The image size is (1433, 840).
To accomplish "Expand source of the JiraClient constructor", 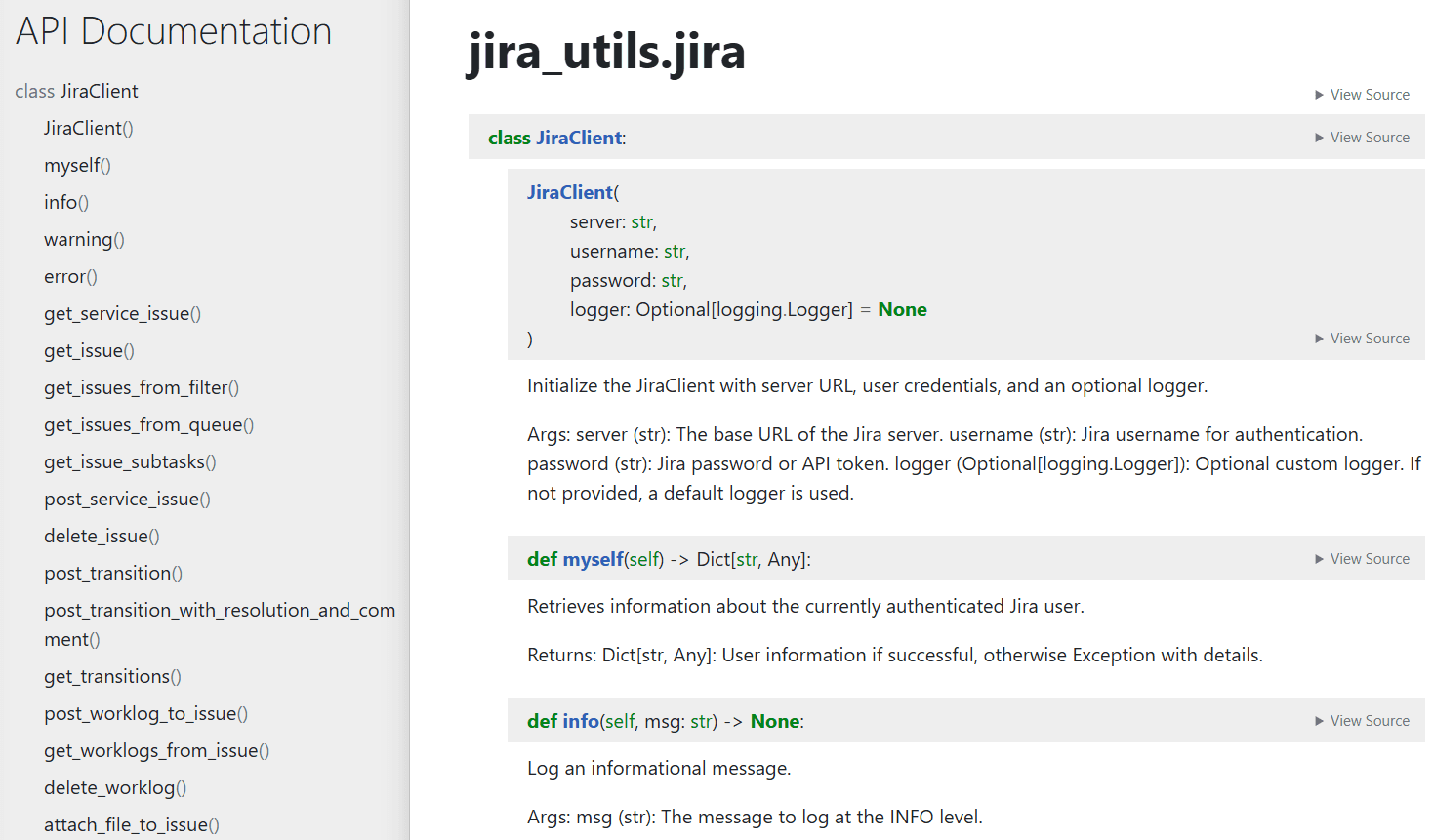I will (1362, 338).
